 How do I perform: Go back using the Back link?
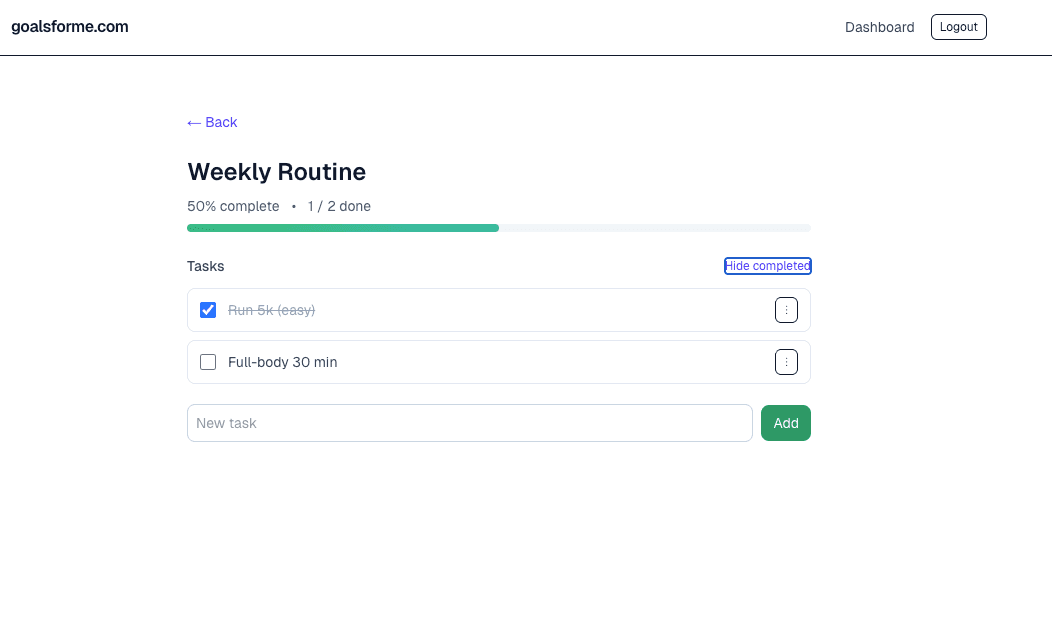212,122
